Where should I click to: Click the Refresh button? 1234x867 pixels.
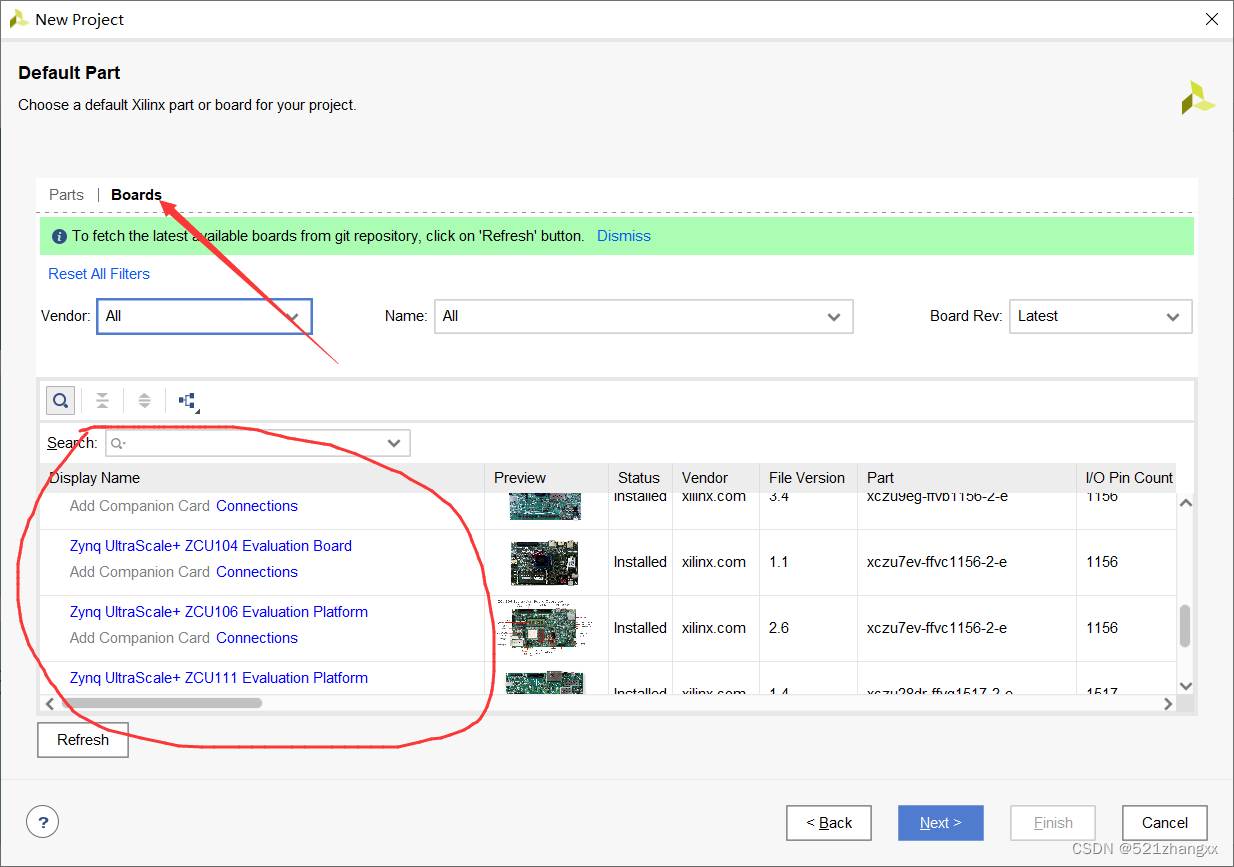[x=83, y=740]
